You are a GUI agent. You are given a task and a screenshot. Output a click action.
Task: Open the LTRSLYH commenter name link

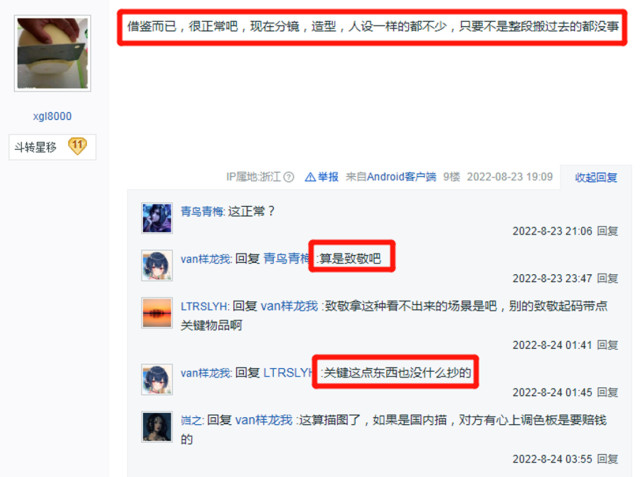click(204, 306)
